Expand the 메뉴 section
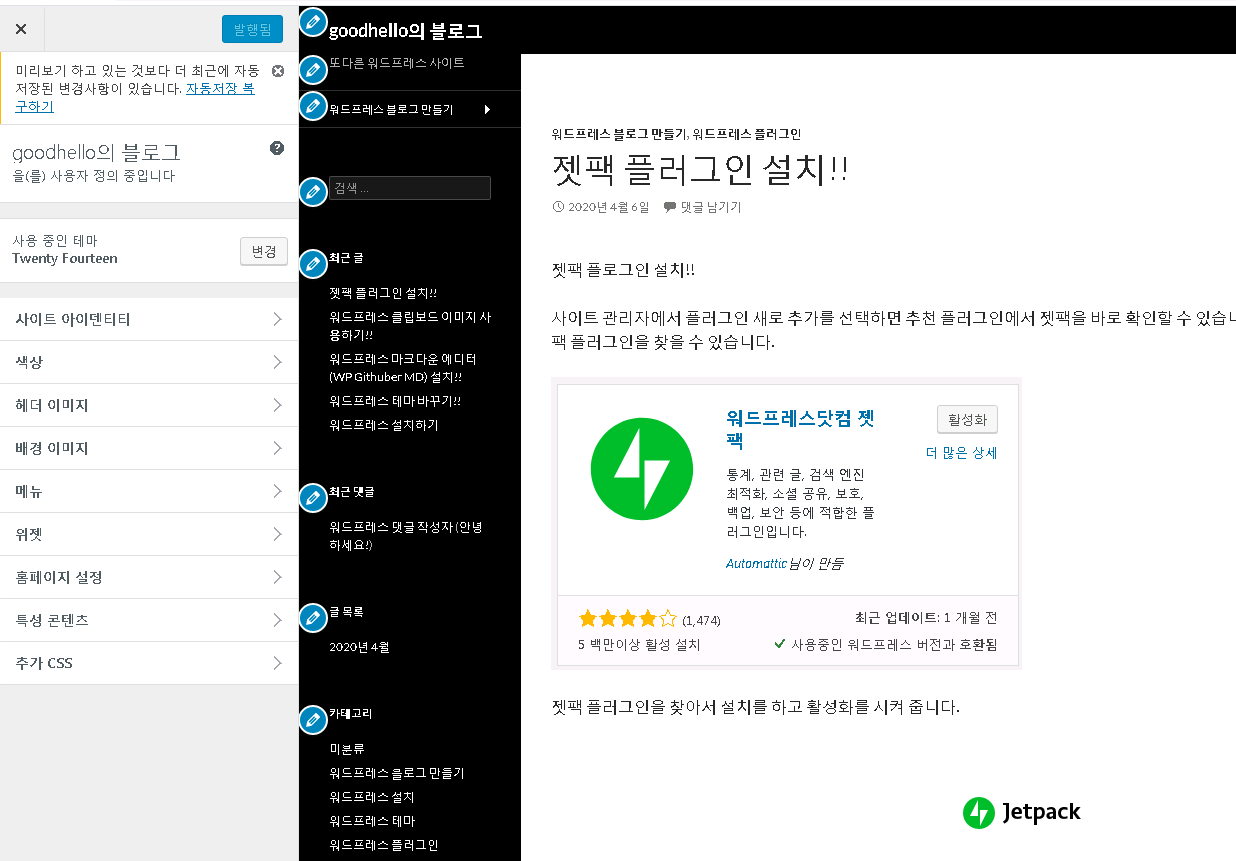The height and width of the screenshot is (861, 1236). (149, 491)
